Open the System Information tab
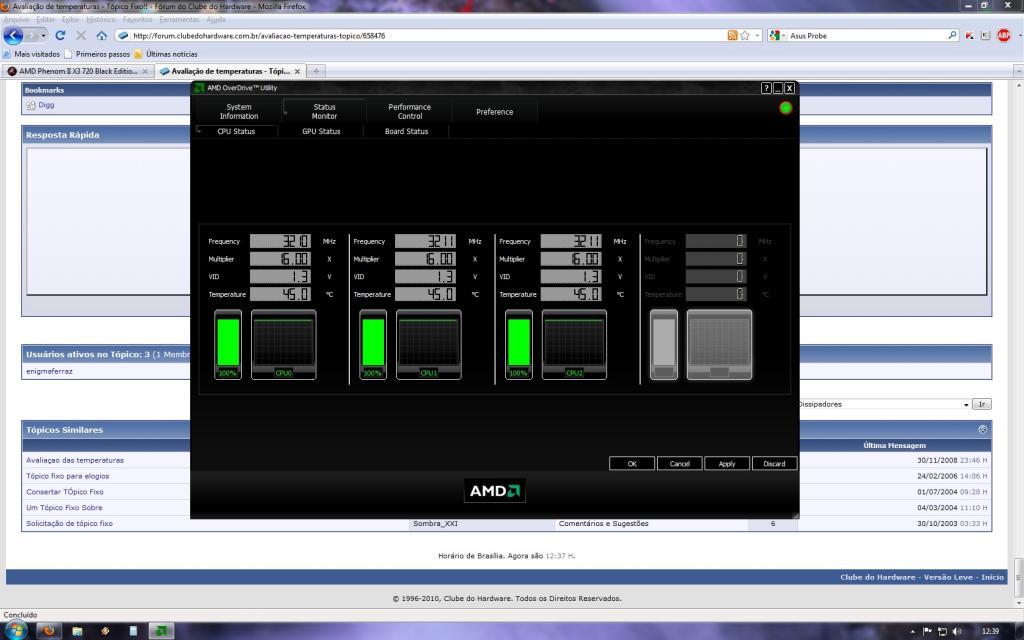The image size is (1024, 640). 238,112
